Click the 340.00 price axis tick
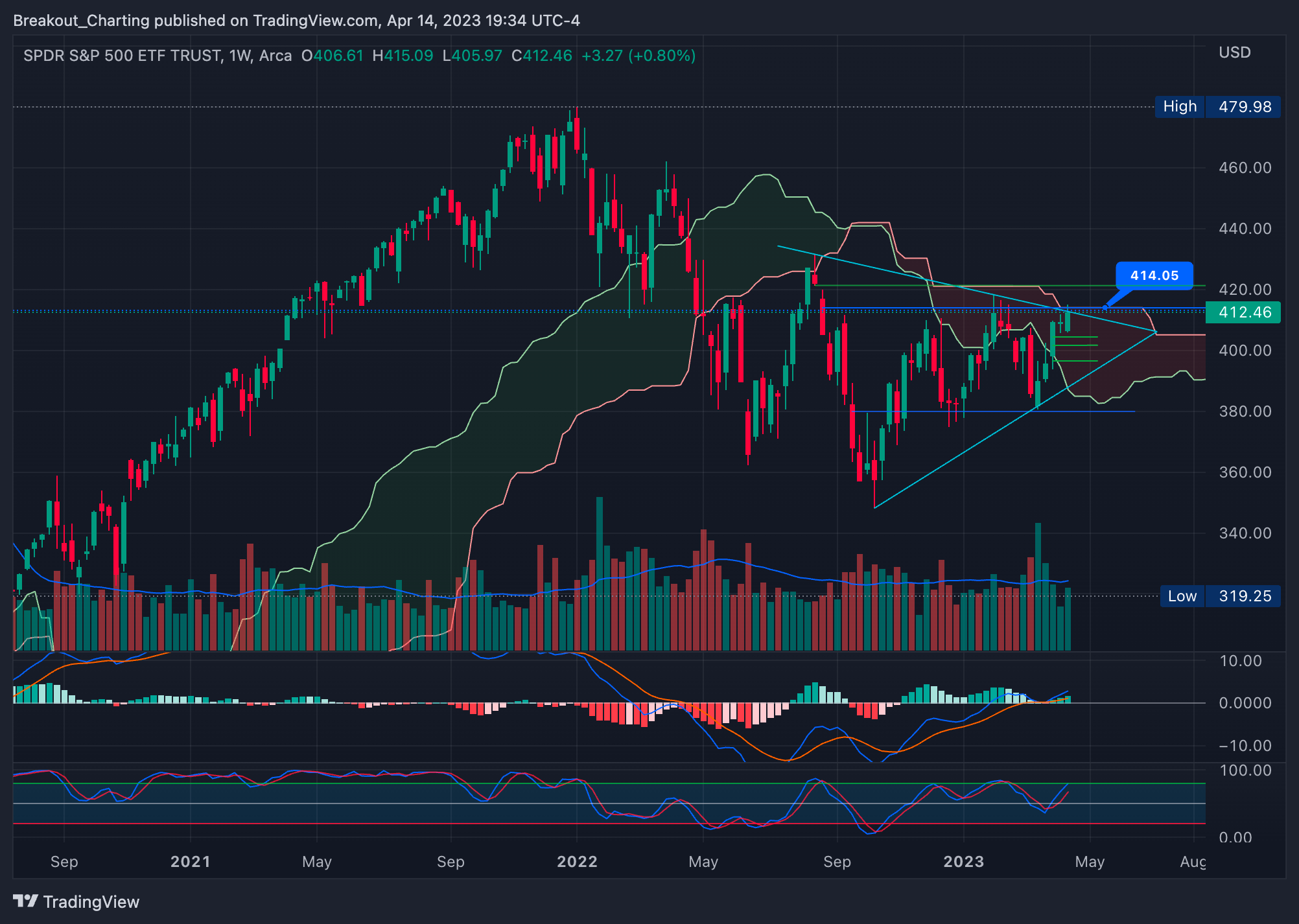Viewport: 1299px width, 924px height. tap(1245, 533)
